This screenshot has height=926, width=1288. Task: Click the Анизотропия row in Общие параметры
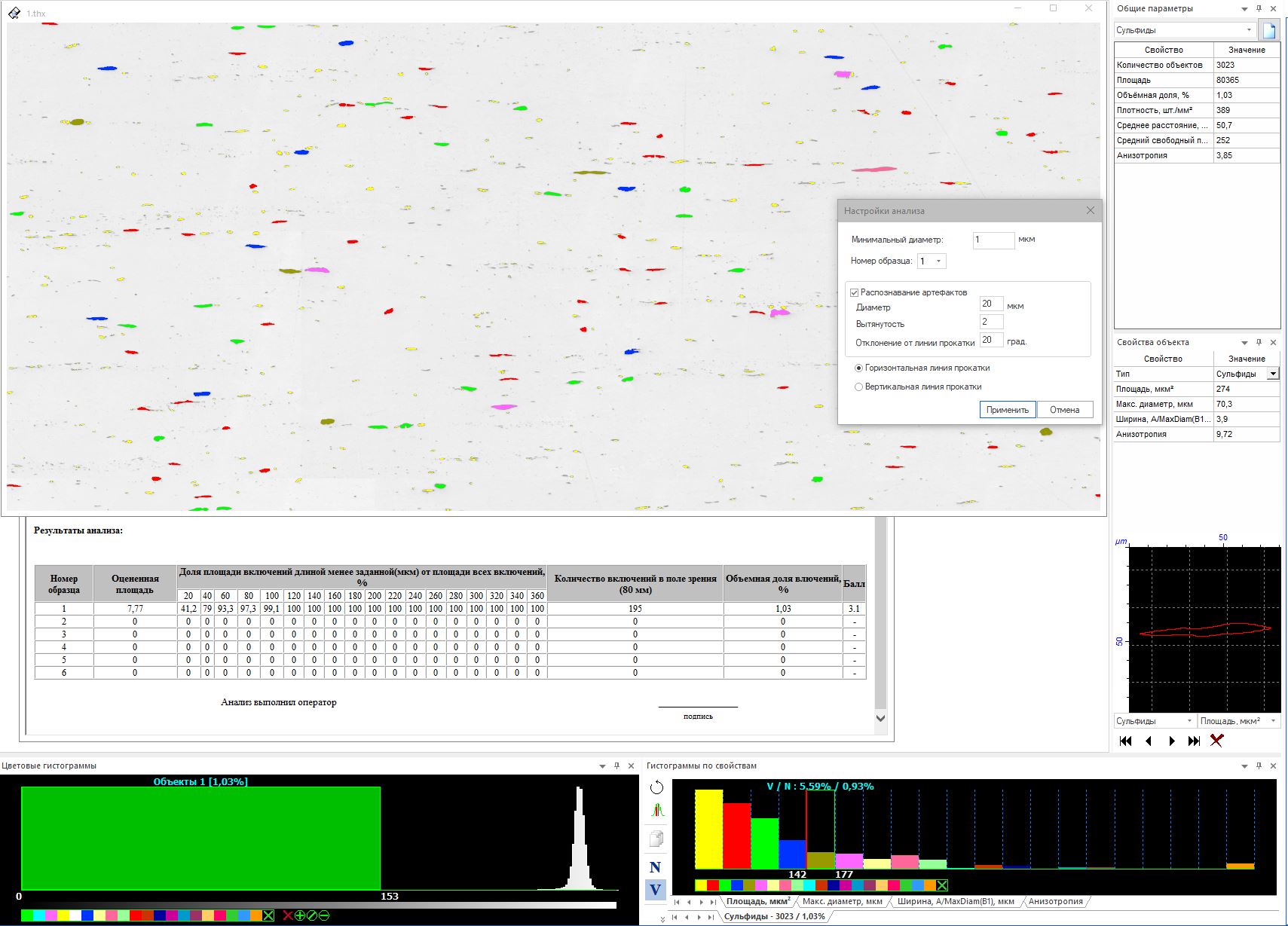tap(1197, 155)
